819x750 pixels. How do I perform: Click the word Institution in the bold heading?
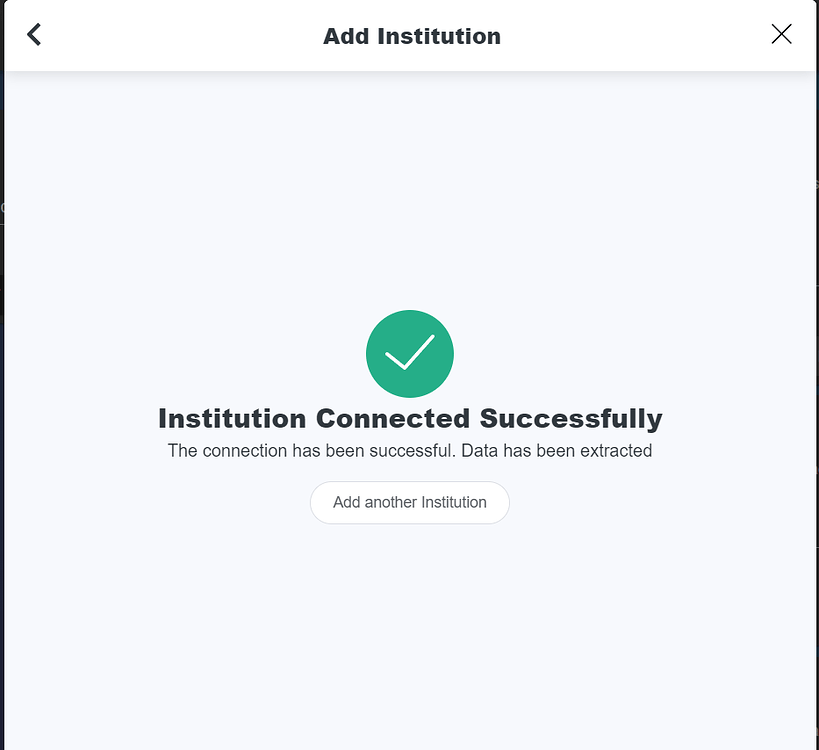tap(232, 418)
